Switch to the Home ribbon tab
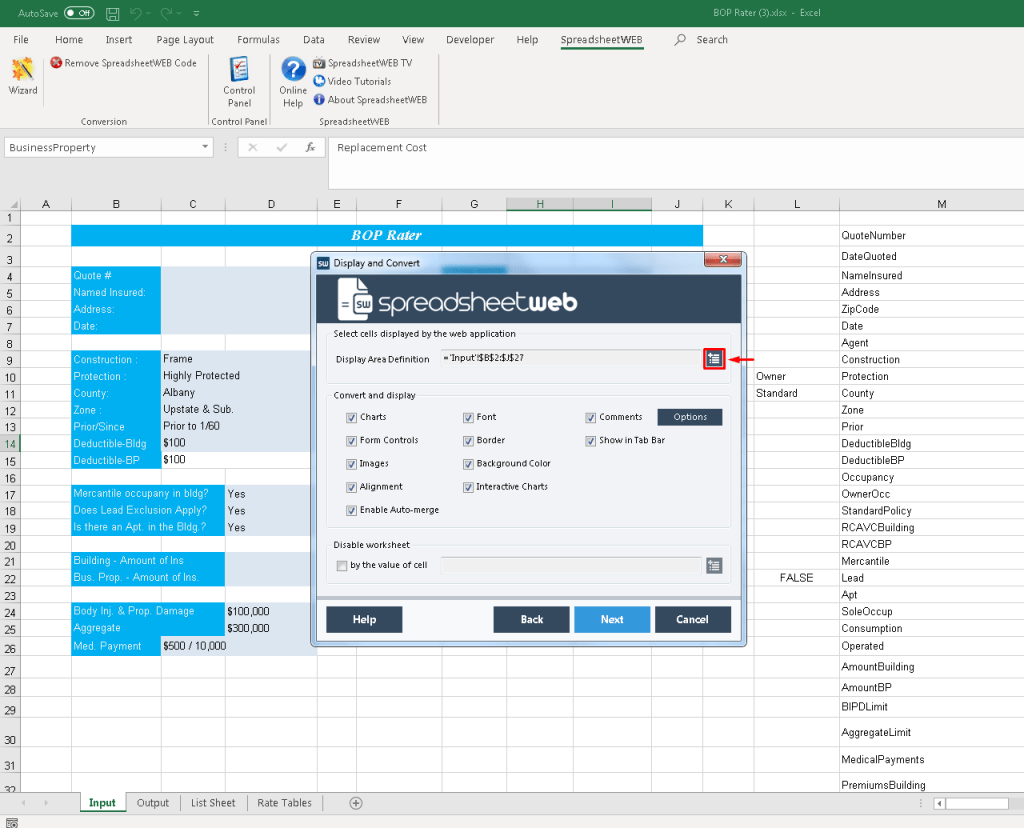The image size is (1024, 828). point(69,40)
